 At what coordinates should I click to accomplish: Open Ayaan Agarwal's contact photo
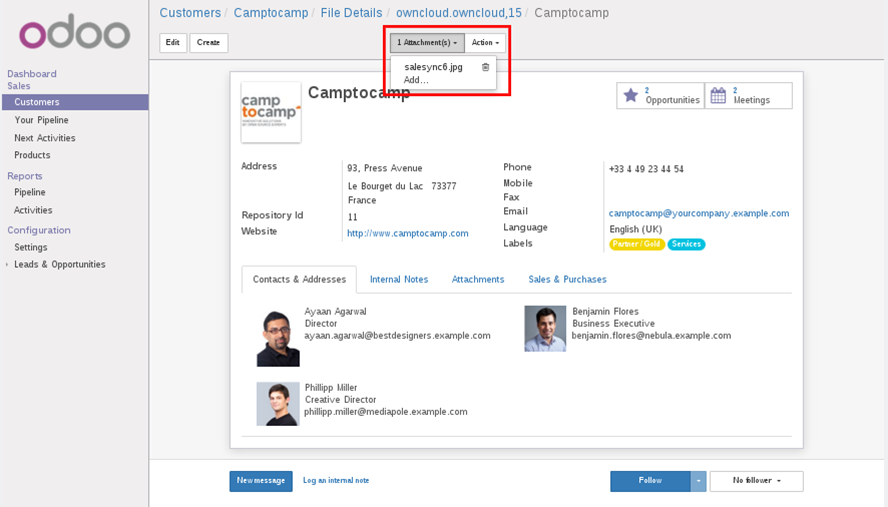[x=278, y=336]
